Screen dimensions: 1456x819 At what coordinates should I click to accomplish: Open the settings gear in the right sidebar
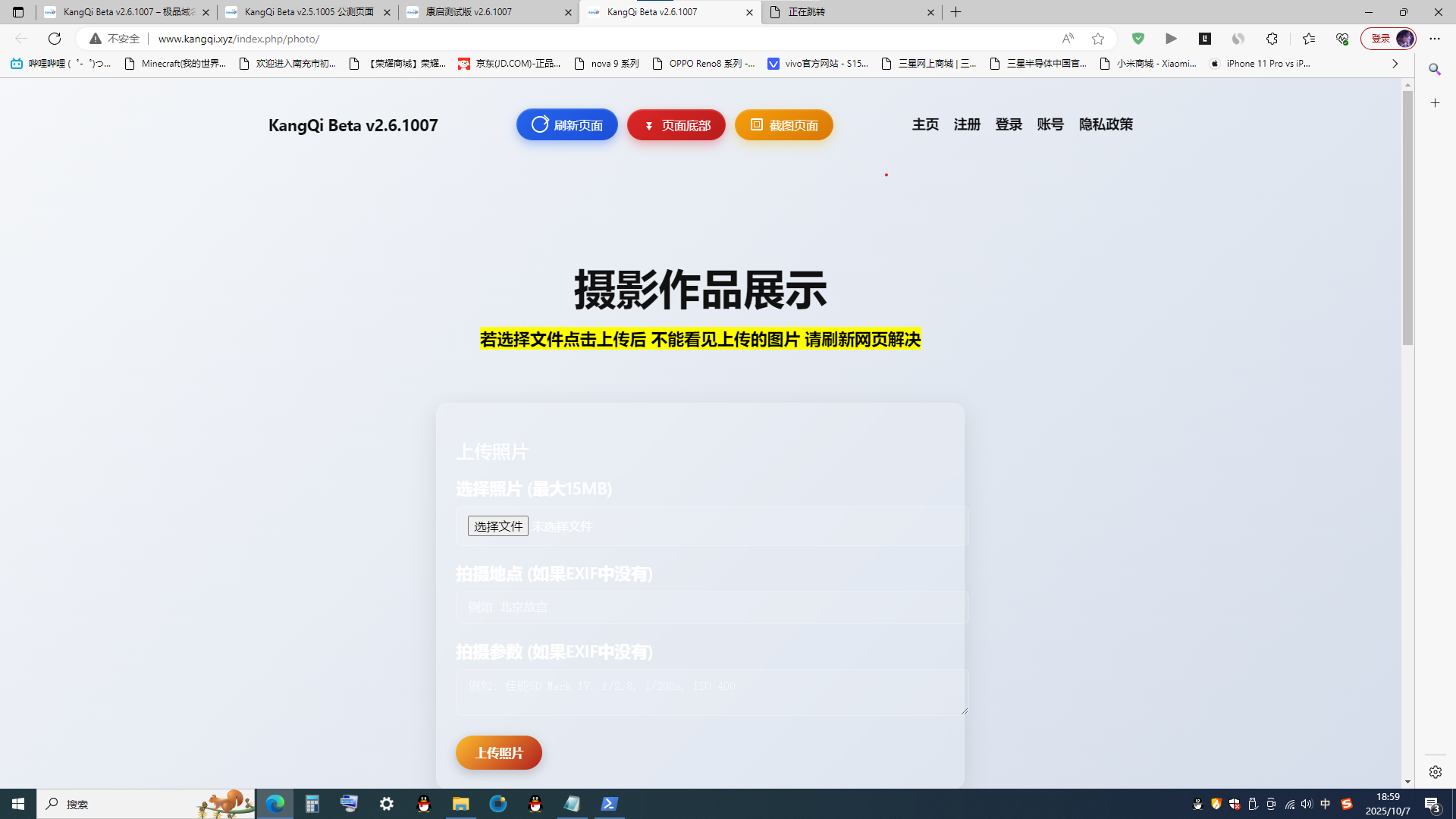coord(1435,771)
